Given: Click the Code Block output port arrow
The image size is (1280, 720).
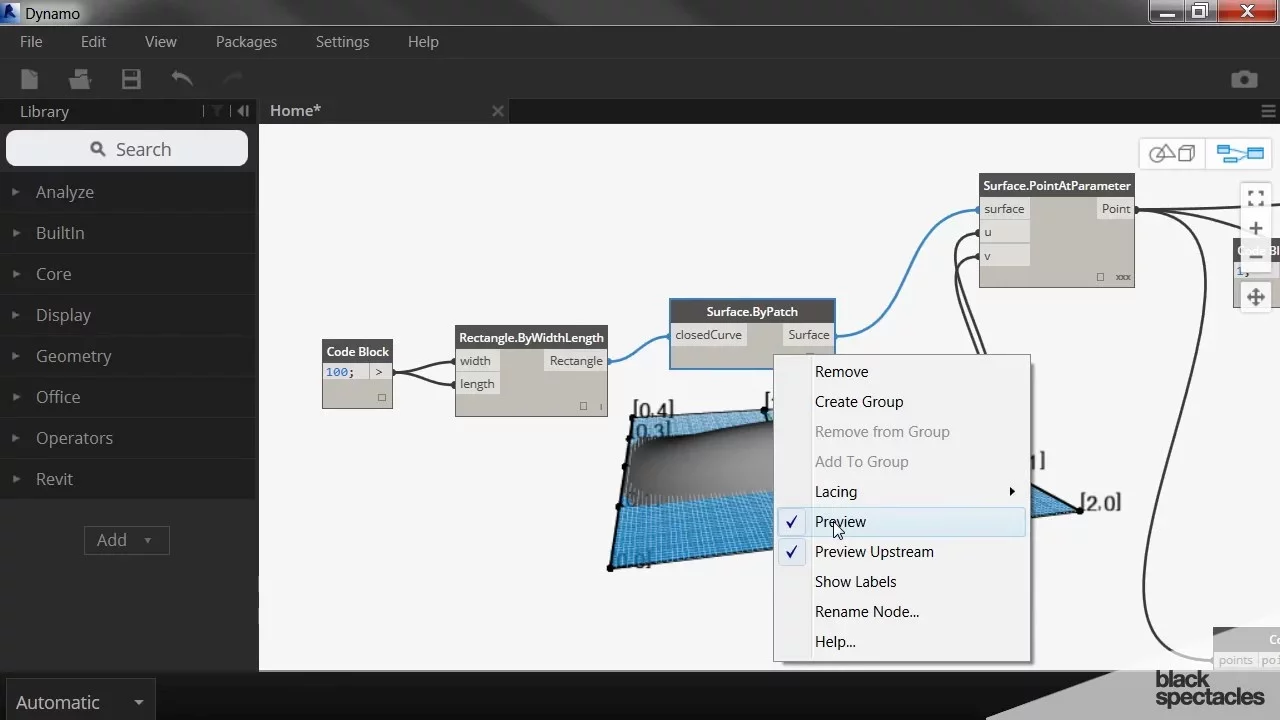Looking at the screenshot, I should [379, 372].
